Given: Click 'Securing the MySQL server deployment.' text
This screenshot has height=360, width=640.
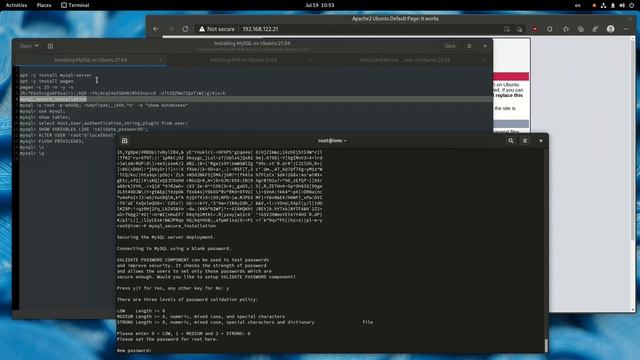Looking at the screenshot, I should coord(166,237).
